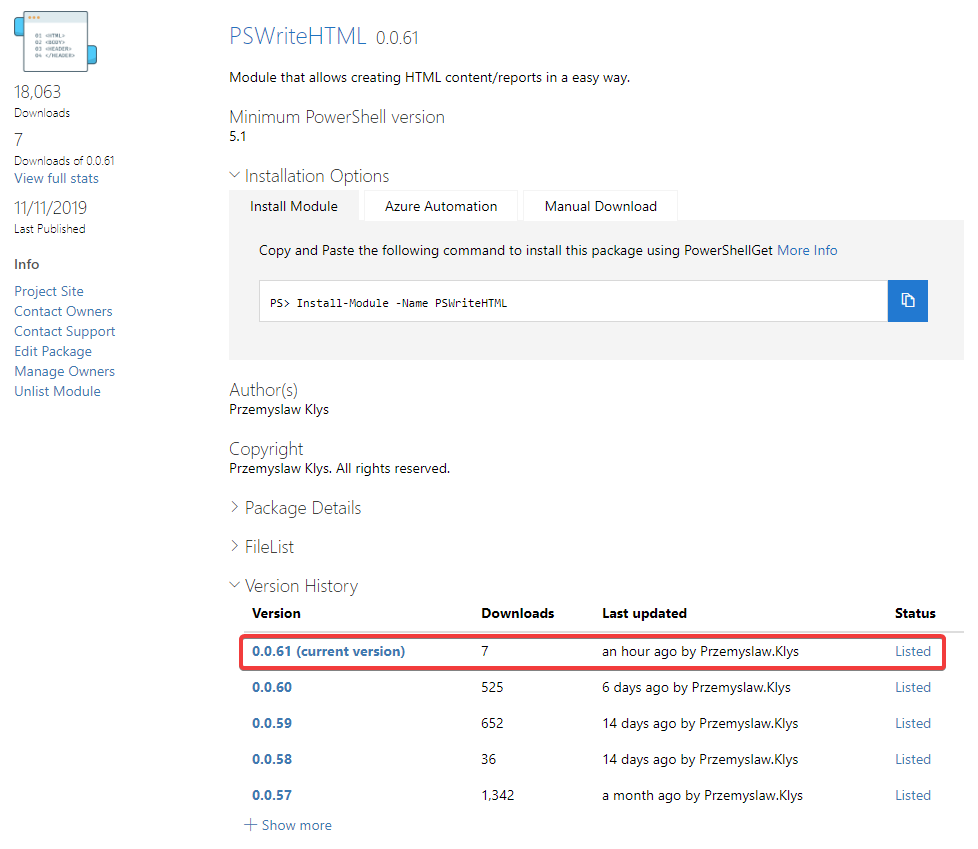The height and width of the screenshot is (849, 978).
Task: Open the Manage Owners page
Action: [64, 371]
